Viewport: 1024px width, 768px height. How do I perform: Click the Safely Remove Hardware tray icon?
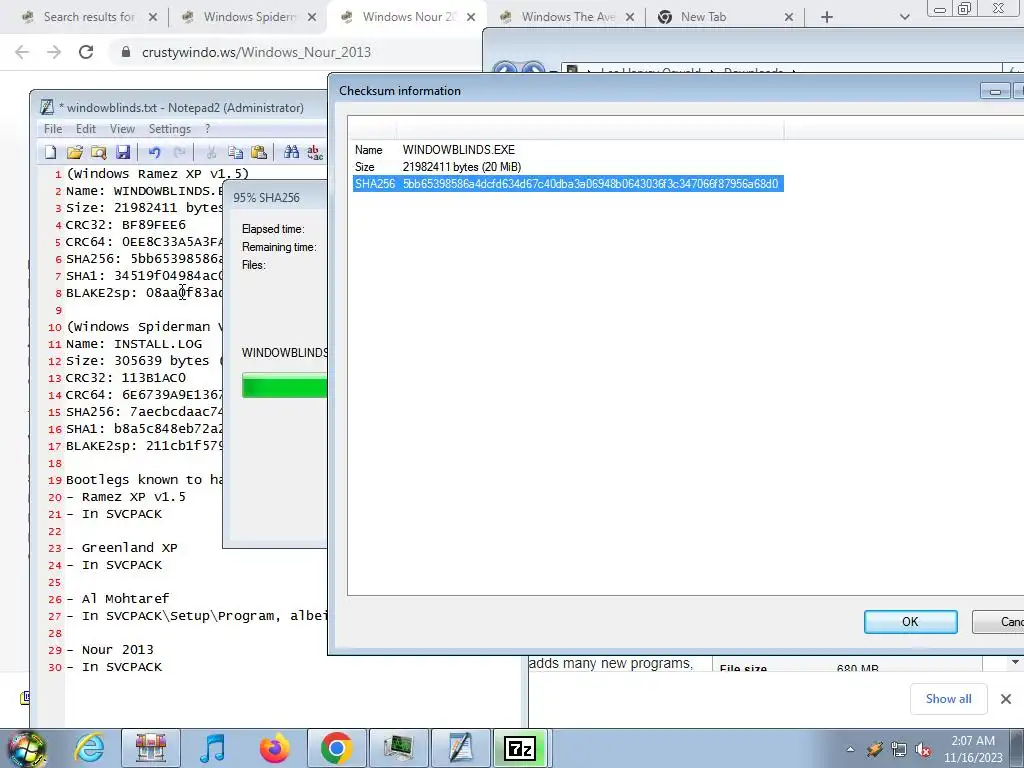tap(874, 750)
